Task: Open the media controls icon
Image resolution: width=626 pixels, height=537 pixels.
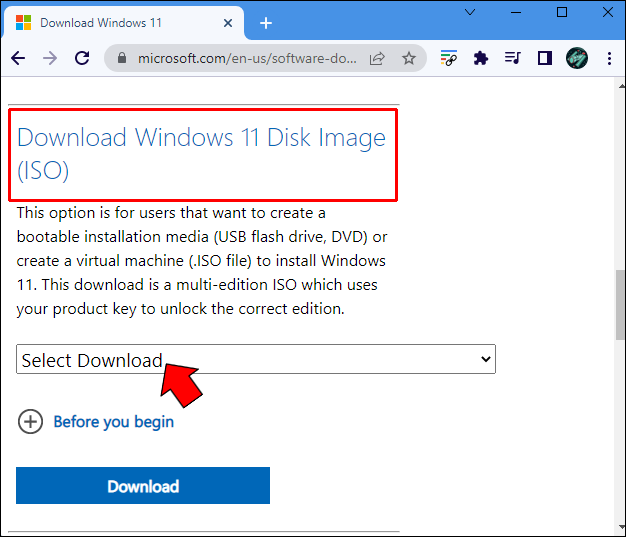Action: (513, 58)
